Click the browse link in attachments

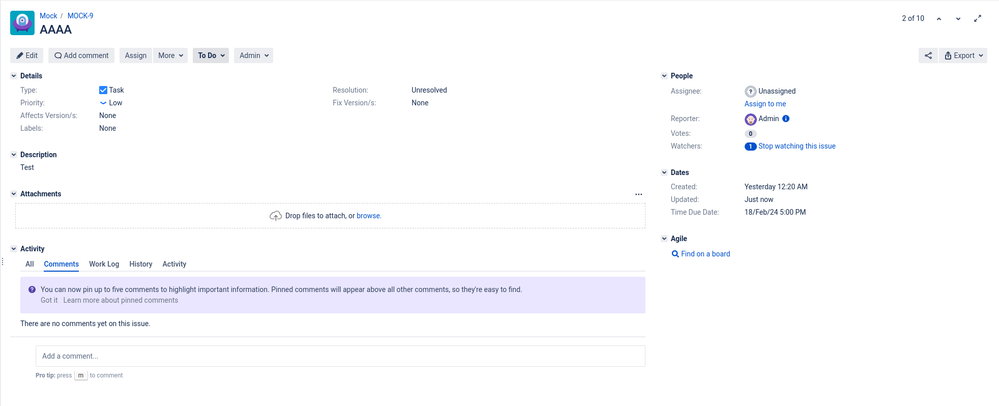(x=368, y=215)
